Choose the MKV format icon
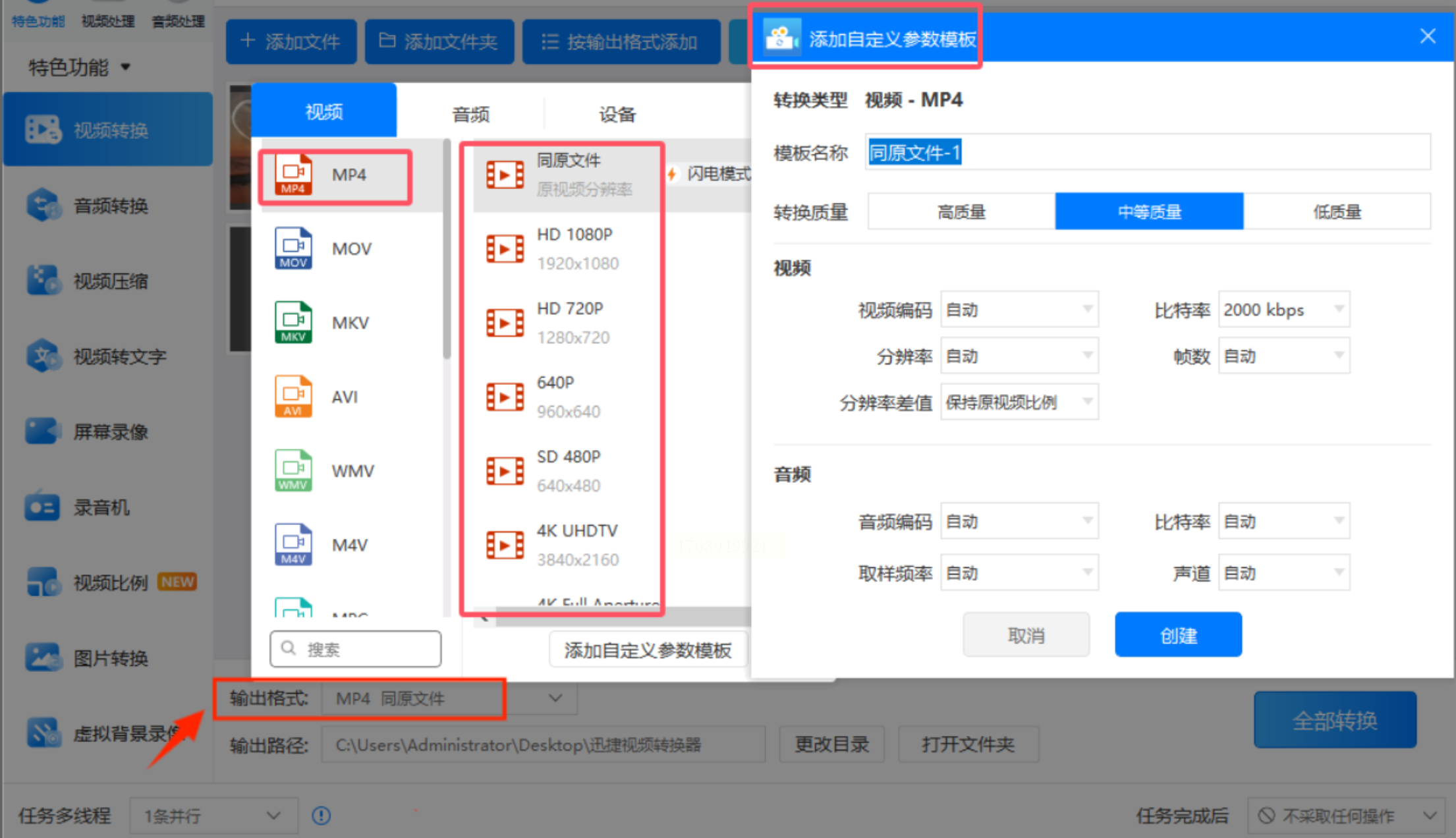1456x838 pixels. click(294, 323)
